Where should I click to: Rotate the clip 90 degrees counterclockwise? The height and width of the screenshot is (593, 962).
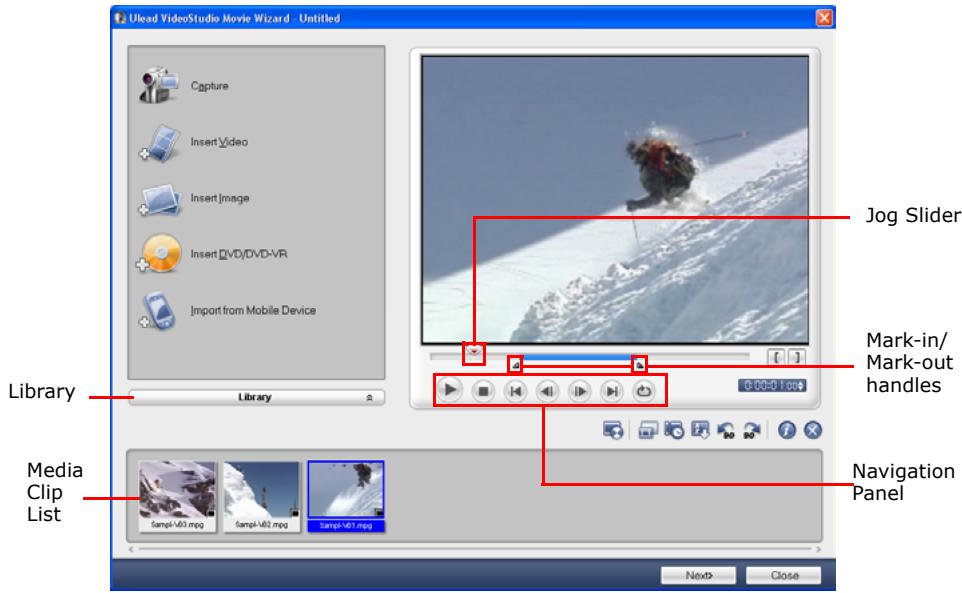click(x=726, y=430)
